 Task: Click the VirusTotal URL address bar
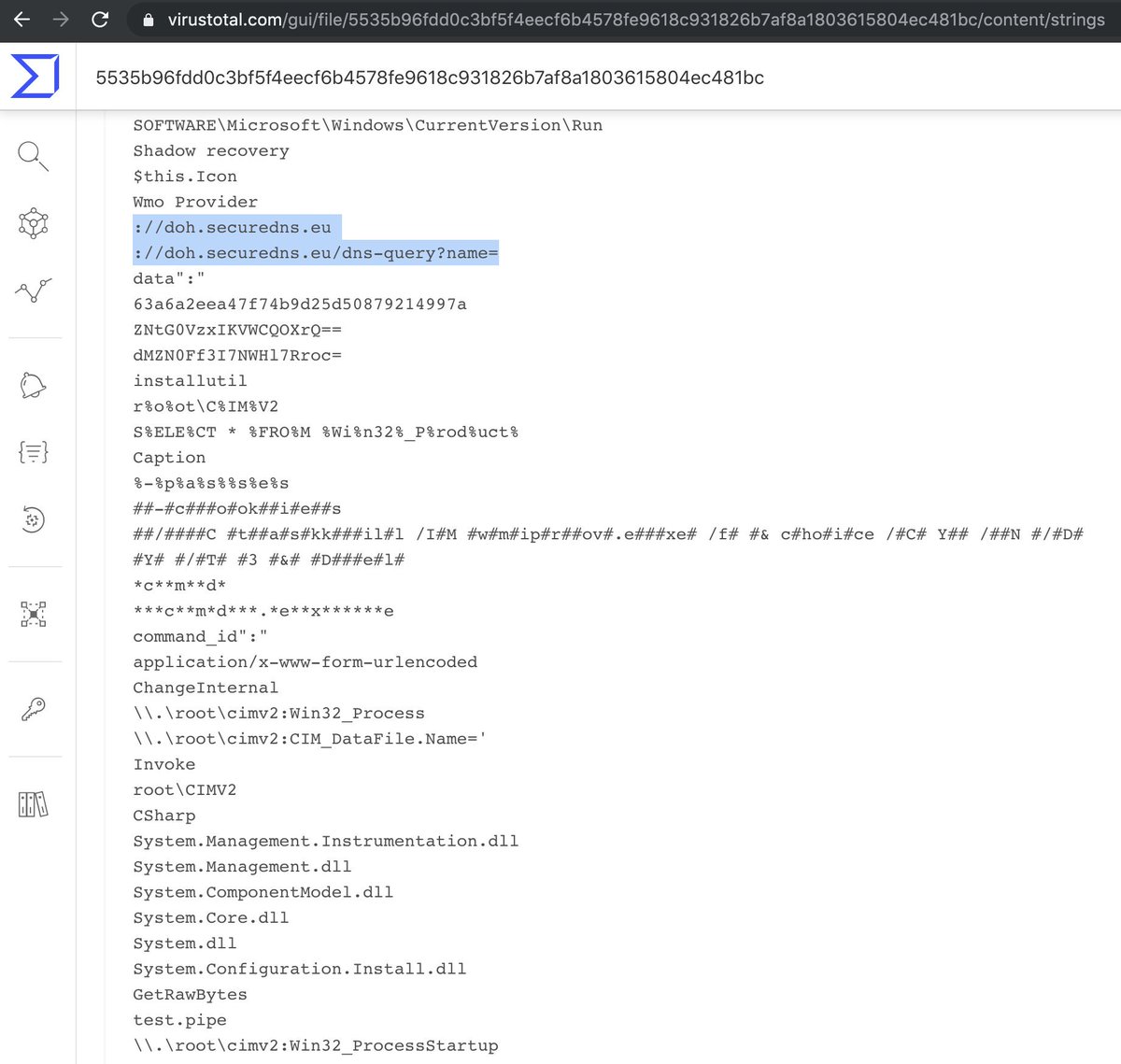coord(635,20)
